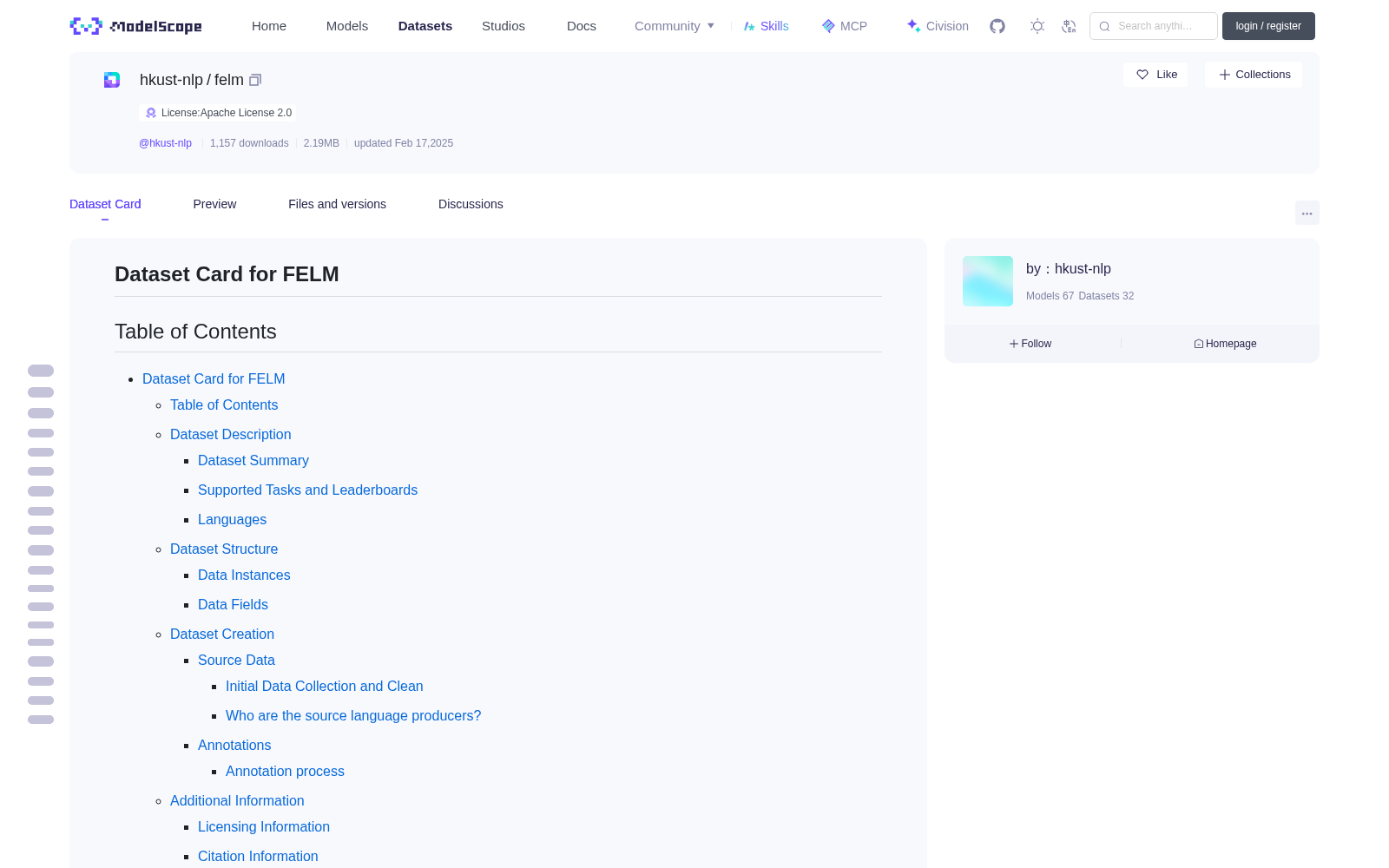Click the '2.19MB' size text
This screenshot has width=1389, height=868.
tap(321, 143)
